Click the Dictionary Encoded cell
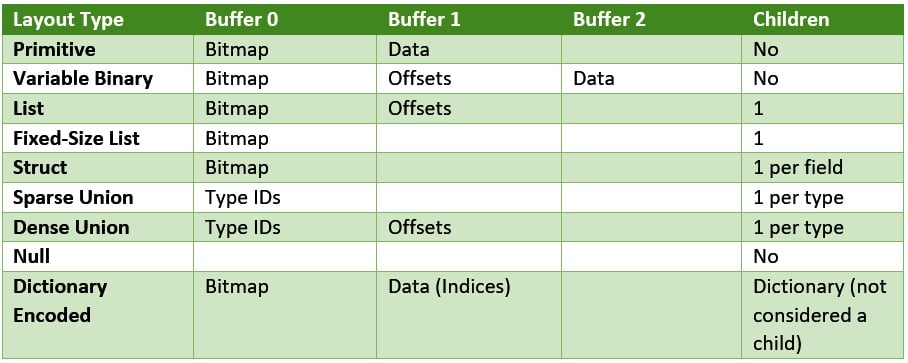 98,315
